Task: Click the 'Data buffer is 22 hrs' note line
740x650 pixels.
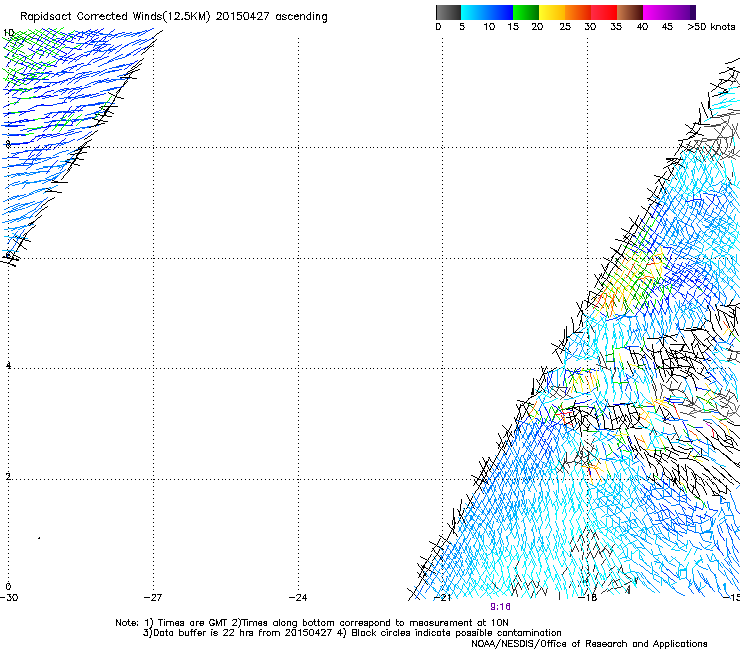Action: click(352, 633)
